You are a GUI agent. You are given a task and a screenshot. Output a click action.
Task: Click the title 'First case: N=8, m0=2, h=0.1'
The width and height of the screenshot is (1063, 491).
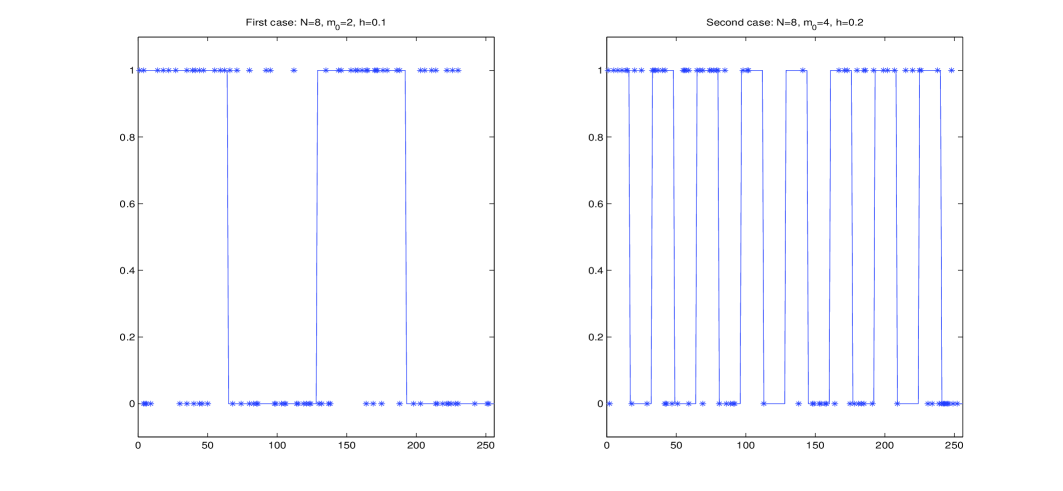316,22
